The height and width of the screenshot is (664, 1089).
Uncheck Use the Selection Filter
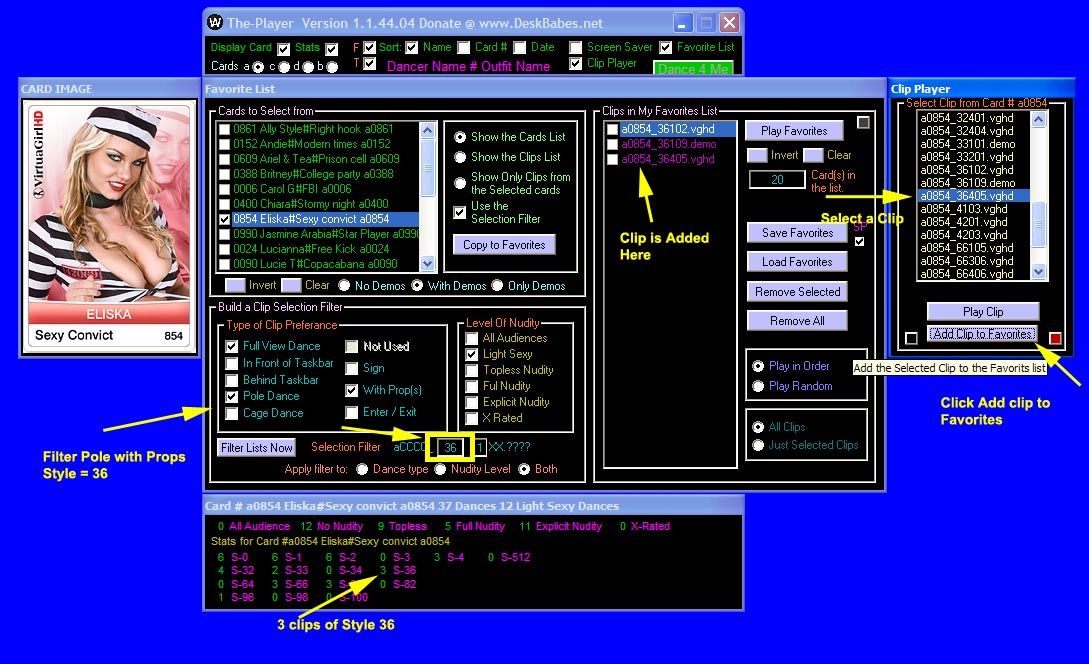click(460, 213)
